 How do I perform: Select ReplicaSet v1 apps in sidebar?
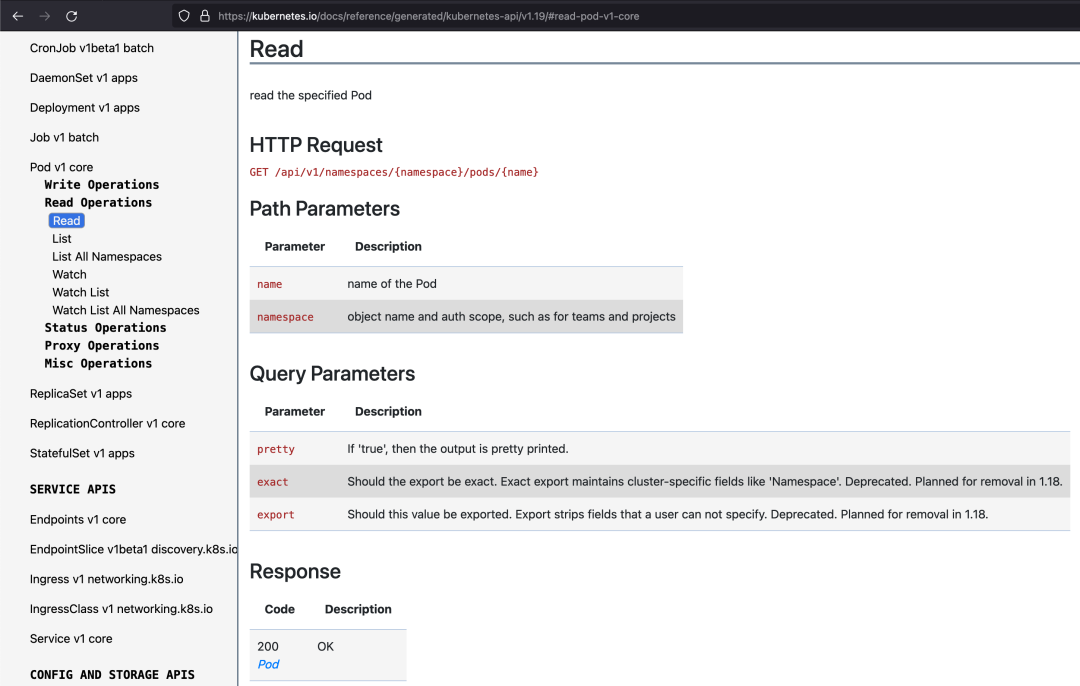point(80,393)
